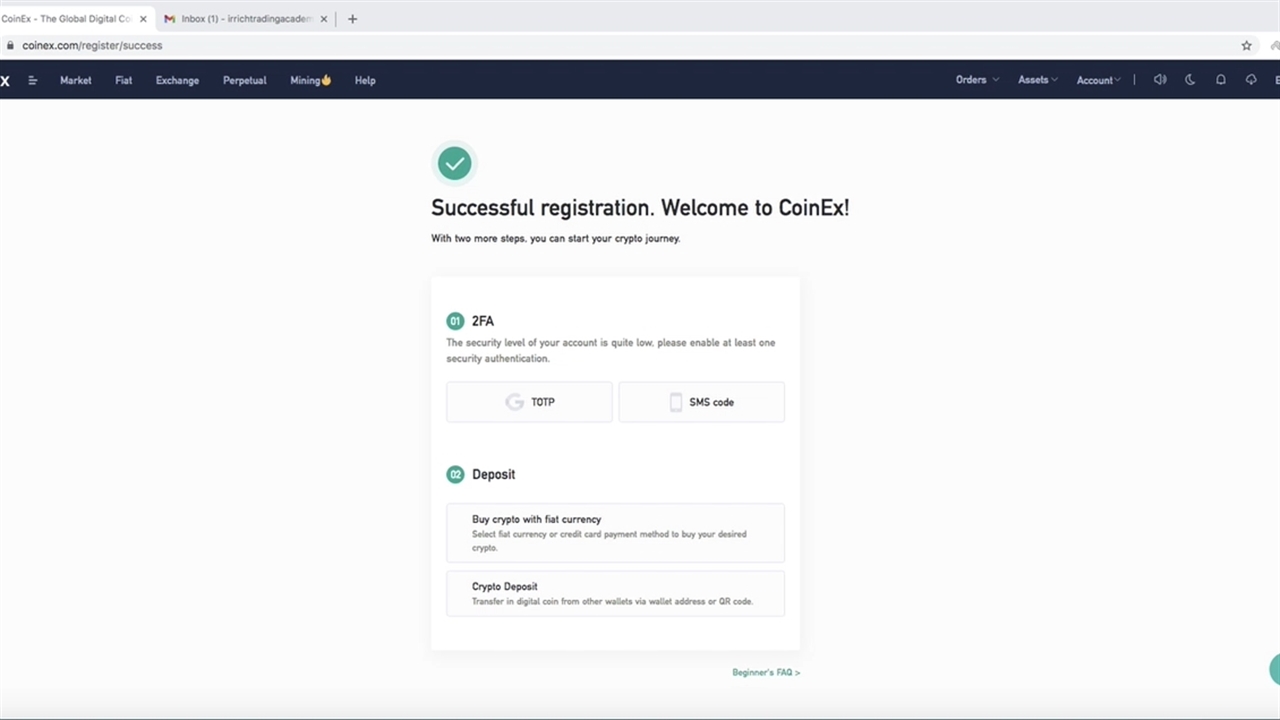Close the Gmail Inbox tab
The image size is (1280, 720).
click(x=323, y=19)
